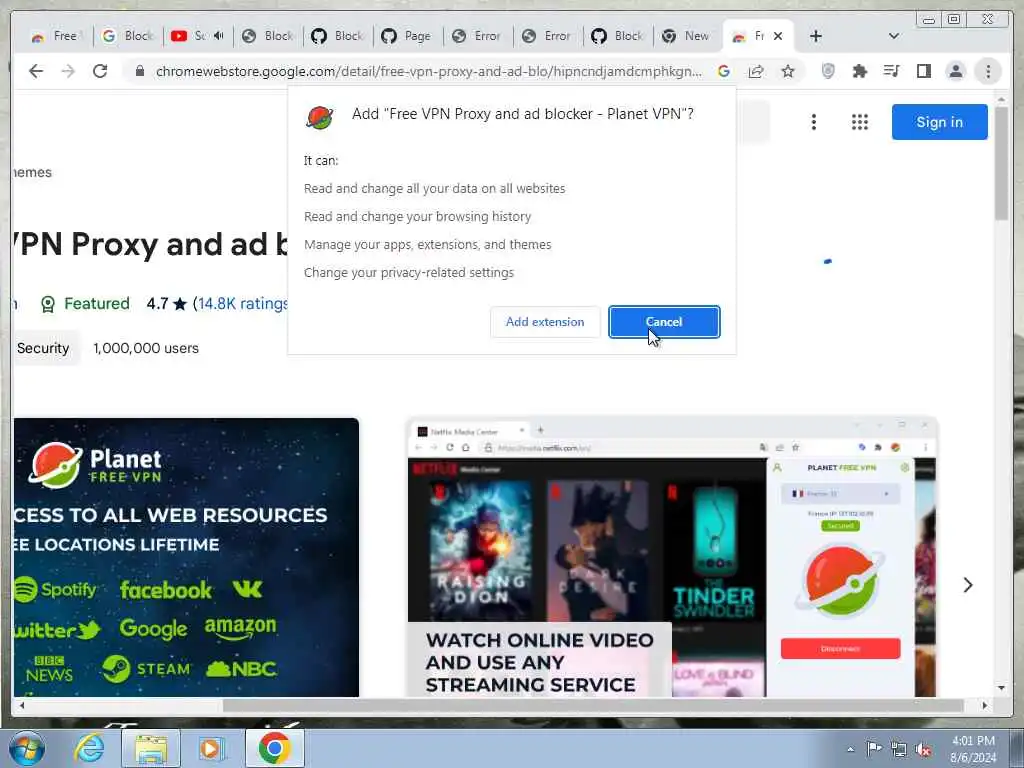1024x768 pixels.
Task: Open the Chrome main menu
Action: 988,71
